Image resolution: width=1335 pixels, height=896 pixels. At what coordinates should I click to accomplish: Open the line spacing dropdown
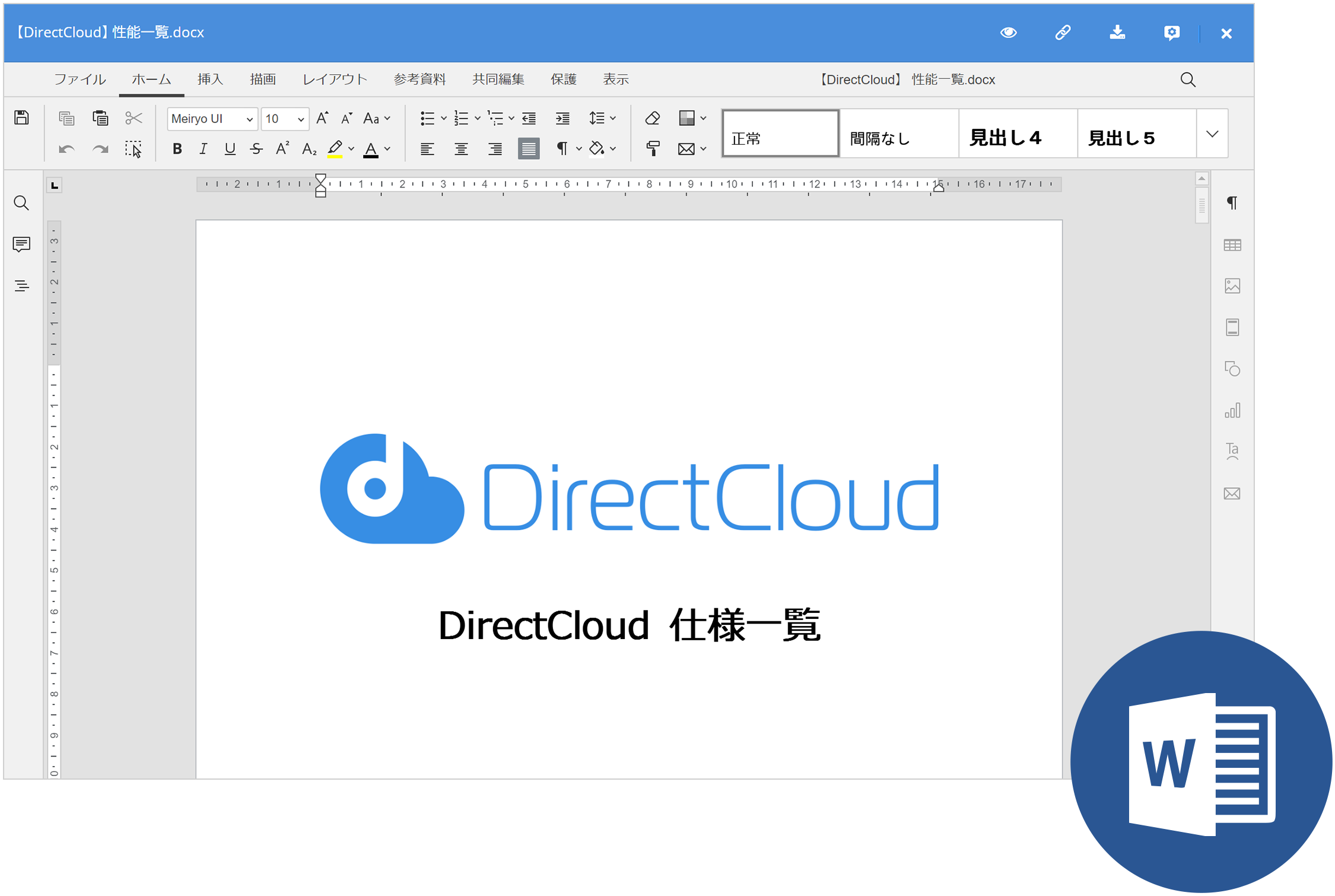602,118
